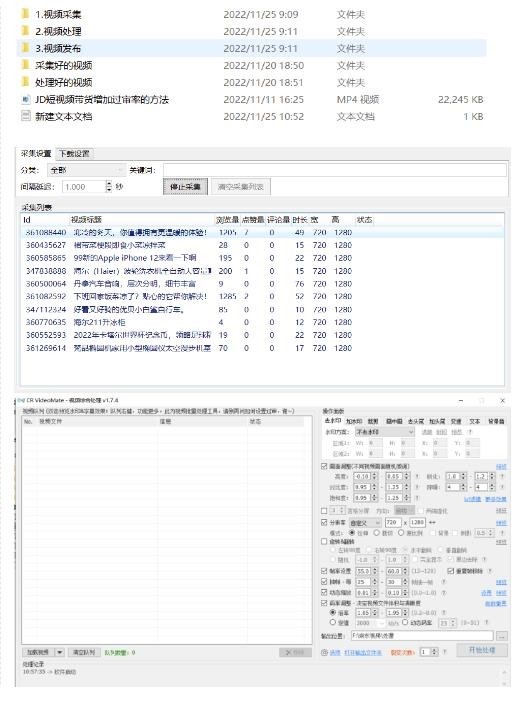The image size is (521, 710).
Task: Click the output path browse '...' button
Action: (x=502, y=636)
